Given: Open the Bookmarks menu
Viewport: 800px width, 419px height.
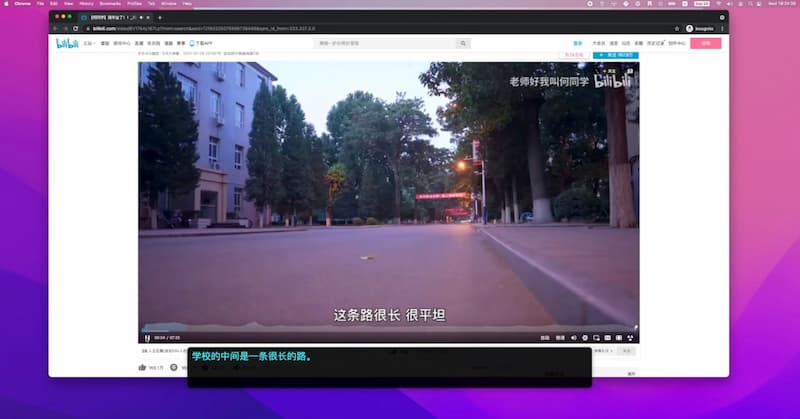Looking at the screenshot, I should click(110, 4).
